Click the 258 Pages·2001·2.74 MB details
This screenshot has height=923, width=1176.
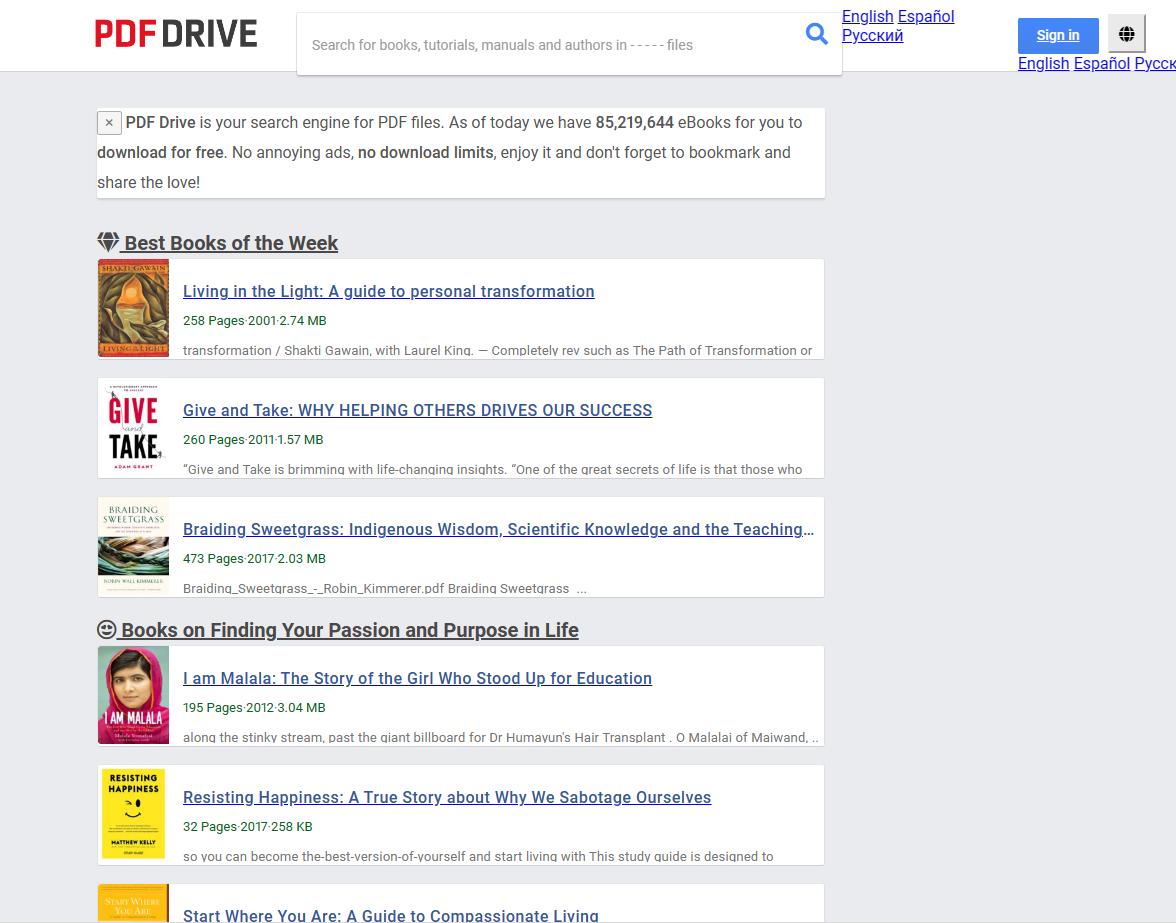click(x=255, y=321)
